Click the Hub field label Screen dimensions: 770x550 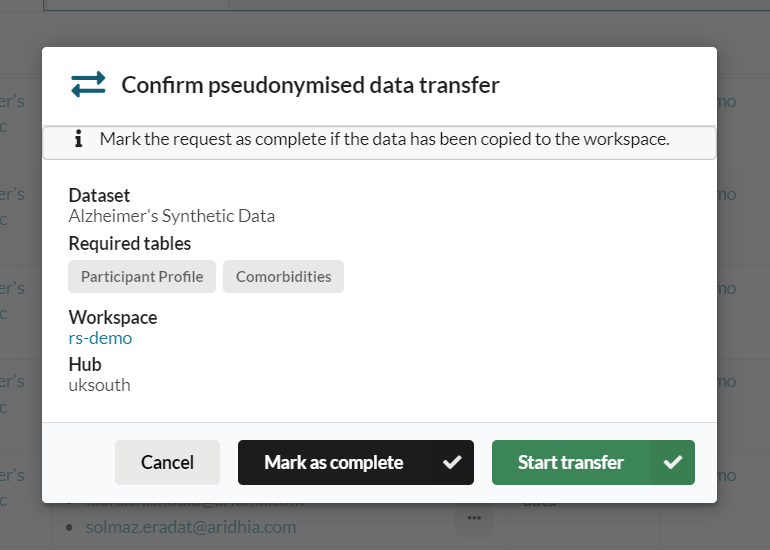[85, 365]
